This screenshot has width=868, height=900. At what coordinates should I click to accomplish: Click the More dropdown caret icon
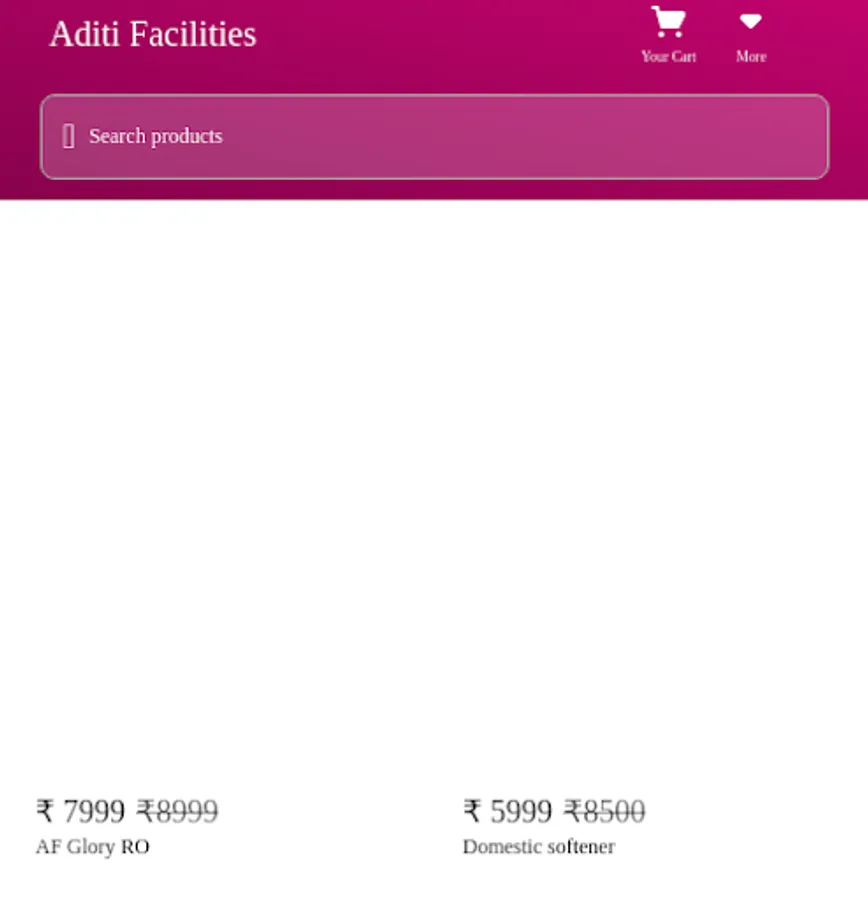click(750, 21)
